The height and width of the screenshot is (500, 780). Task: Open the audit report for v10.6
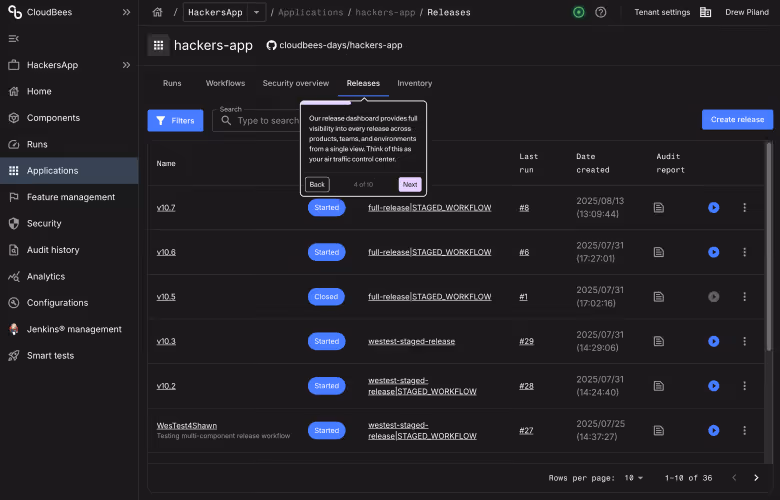click(659, 252)
